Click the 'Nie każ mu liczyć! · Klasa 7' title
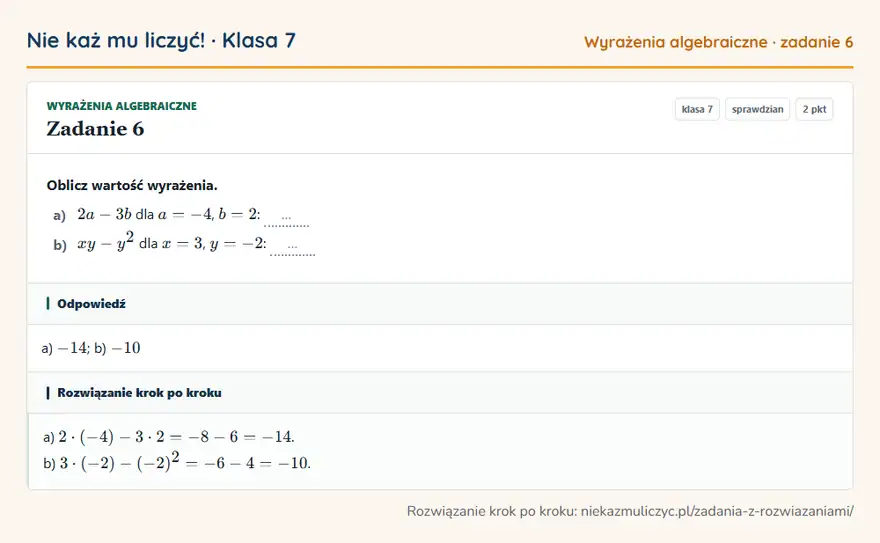Screen dimensions: 880x543 coord(161,40)
